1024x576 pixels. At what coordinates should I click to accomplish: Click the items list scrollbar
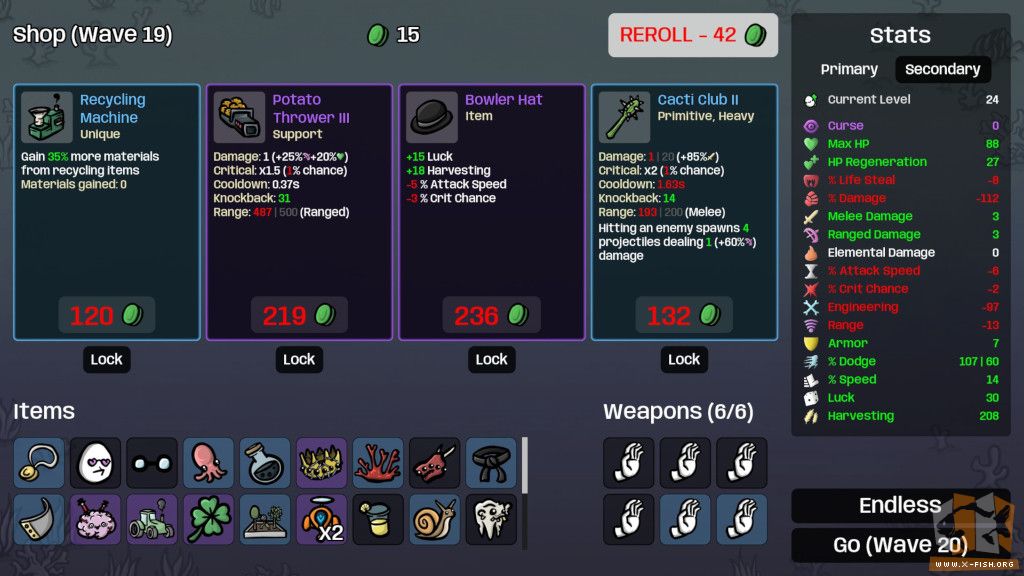tap(524, 465)
